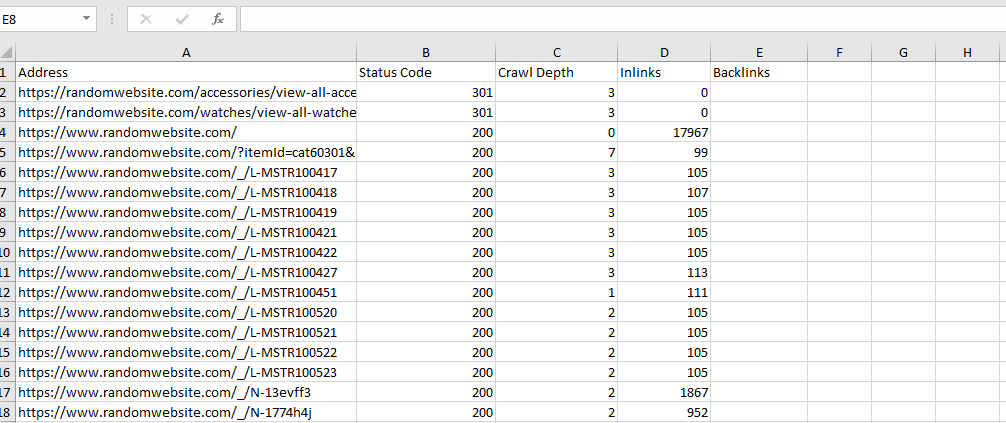Select Crawl Depth 1 in the L-MSTR100451 row
Viewport: 1006px width, 423px height.
tap(556, 292)
